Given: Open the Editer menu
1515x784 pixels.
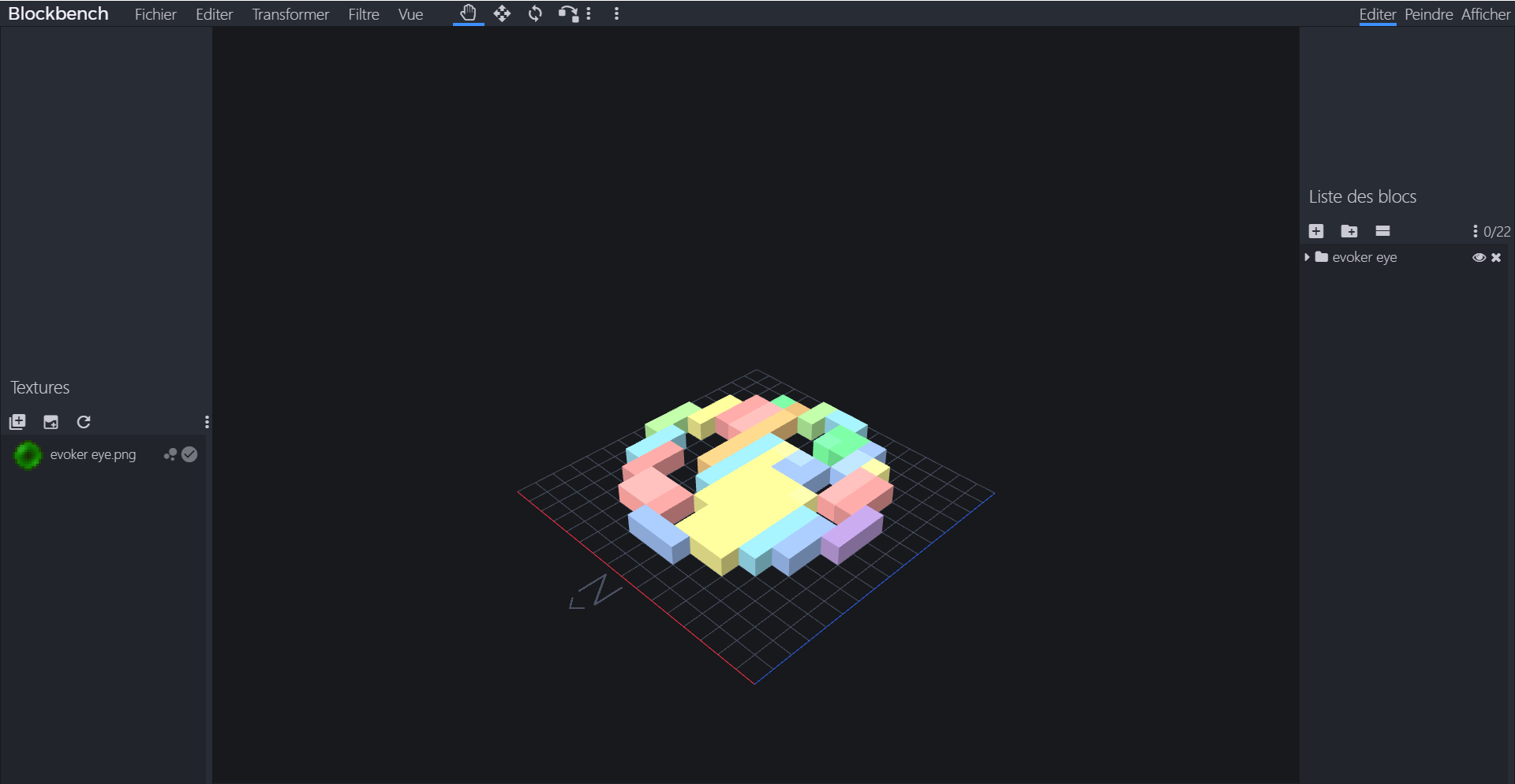Looking at the screenshot, I should pos(214,14).
